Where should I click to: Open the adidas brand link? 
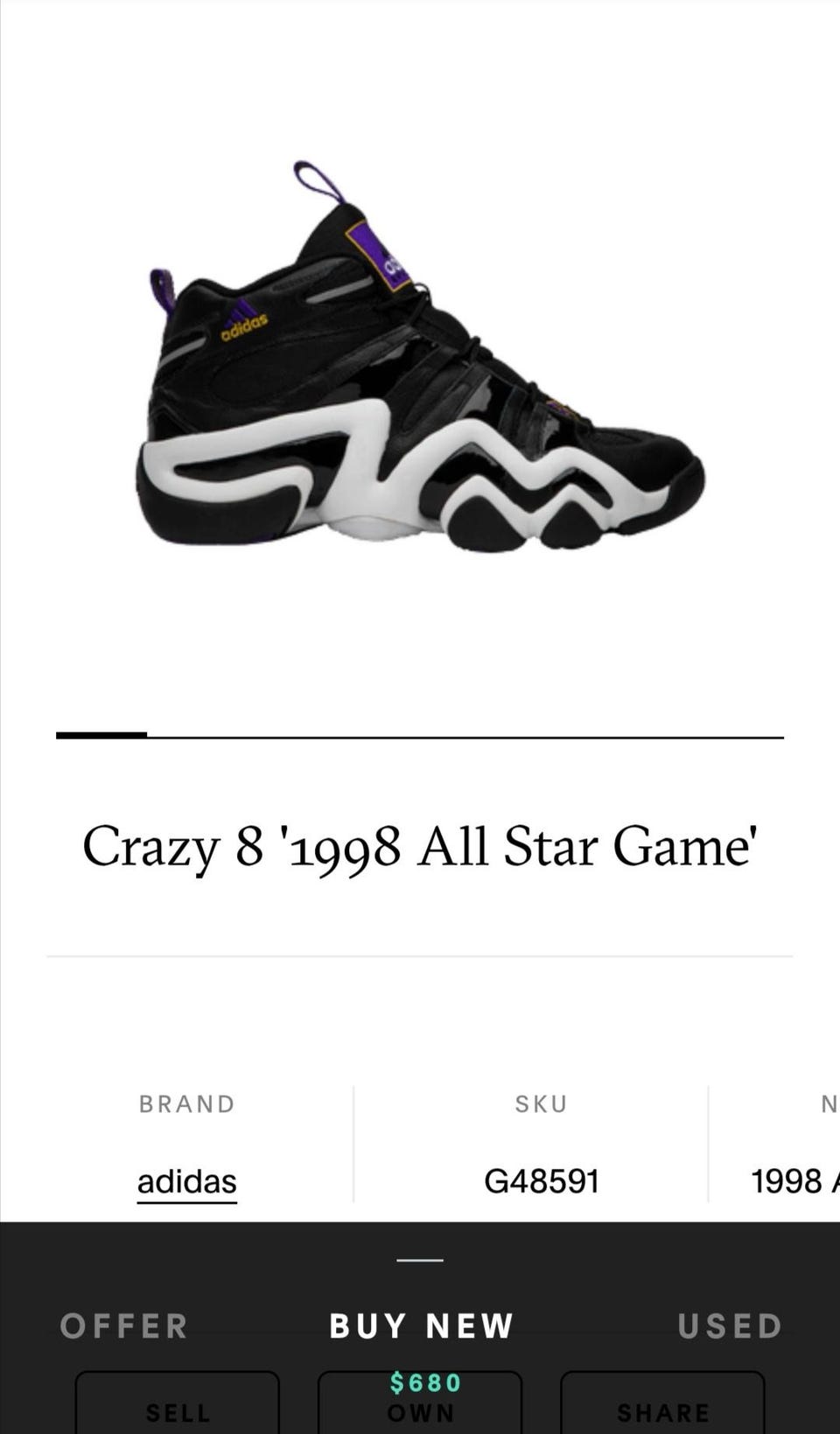pyautogui.click(x=186, y=1182)
